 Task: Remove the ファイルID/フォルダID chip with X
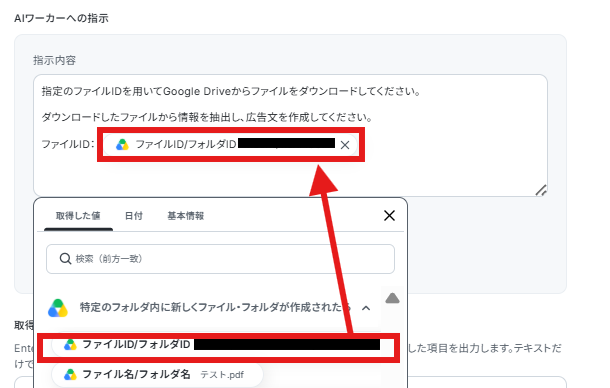[345, 145]
